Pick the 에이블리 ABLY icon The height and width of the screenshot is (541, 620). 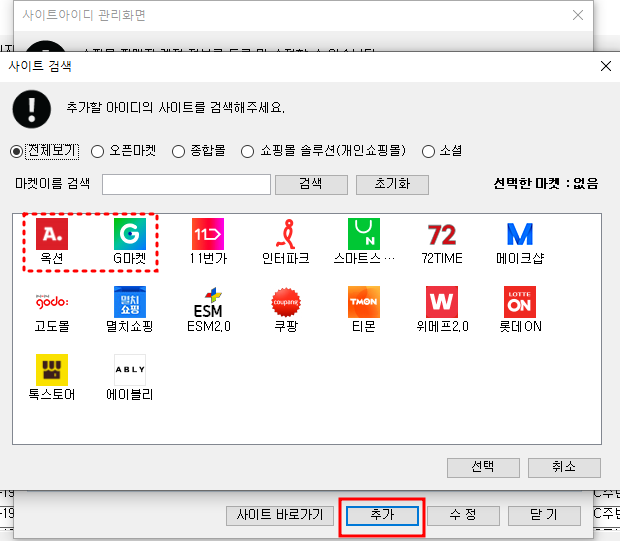(x=130, y=370)
